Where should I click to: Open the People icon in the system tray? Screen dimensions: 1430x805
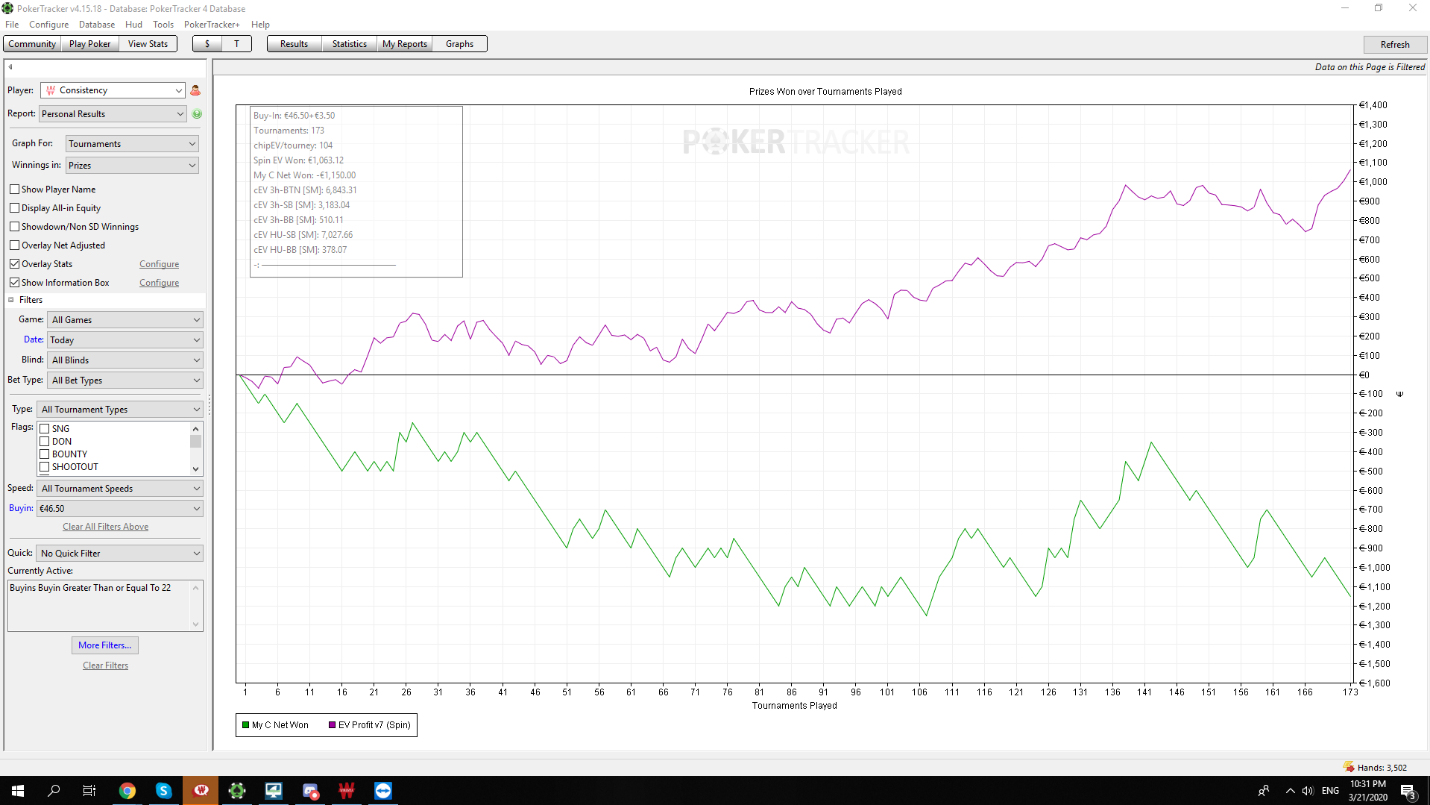pyautogui.click(x=1263, y=791)
